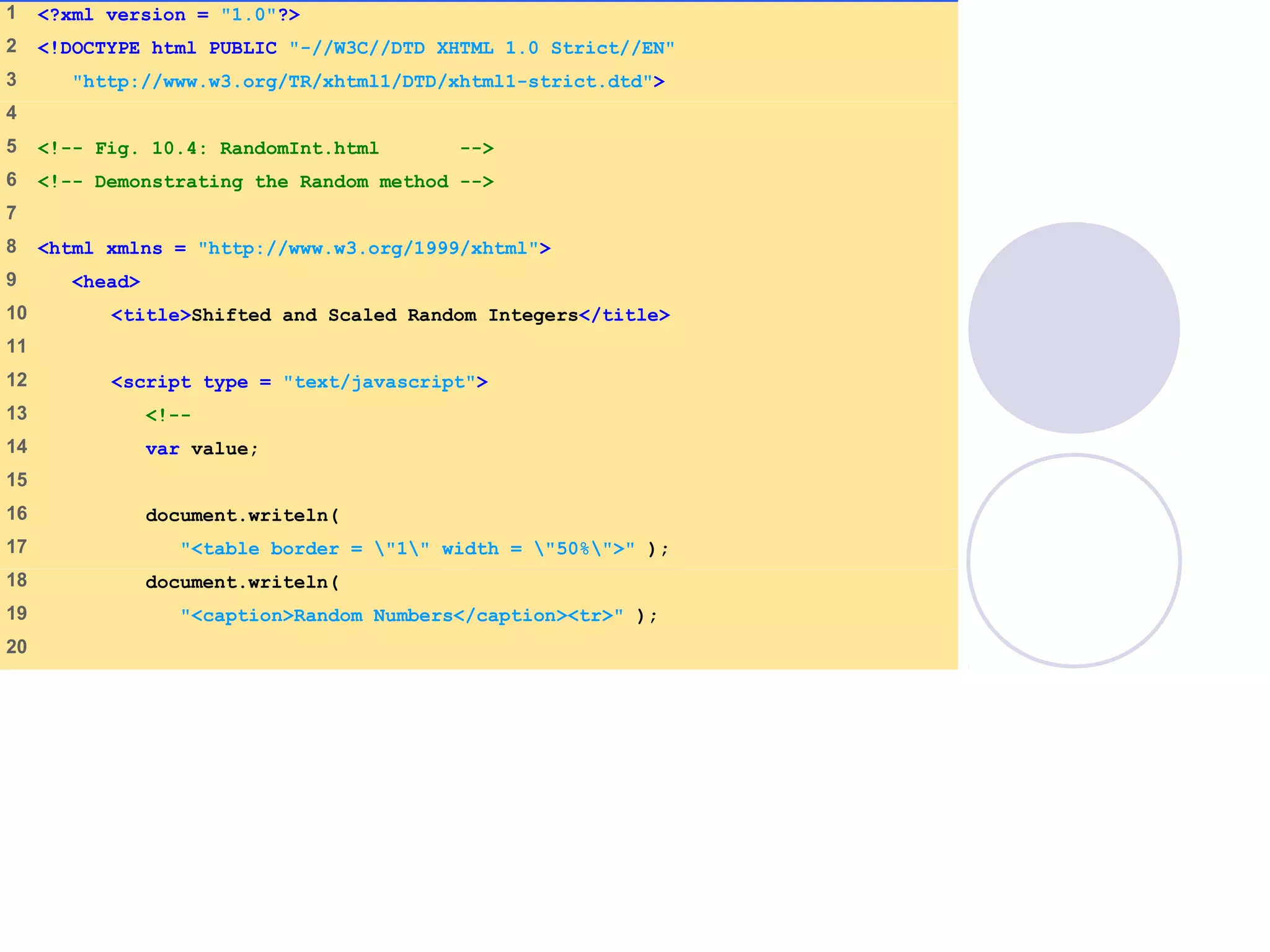Click the DOCTYPE html PUBLIC text

pyautogui.click(x=156, y=48)
